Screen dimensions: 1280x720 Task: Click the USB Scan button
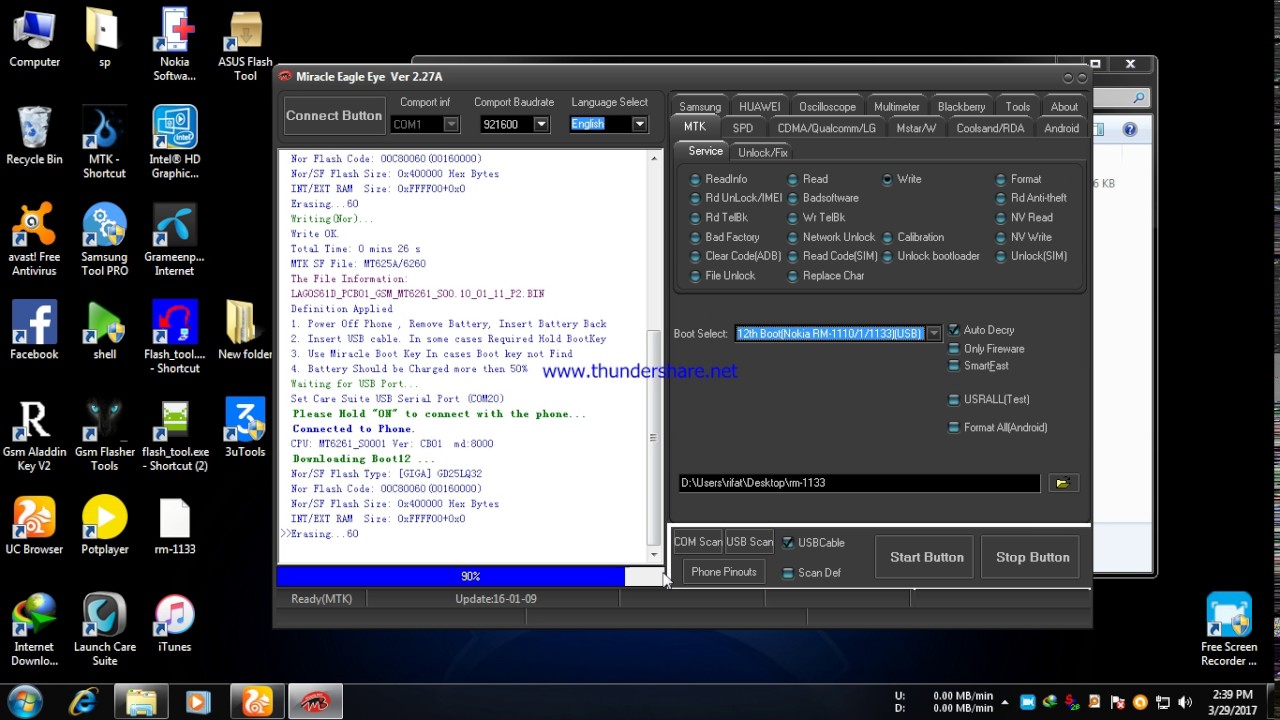pyautogui.click(x=749, y=542)
